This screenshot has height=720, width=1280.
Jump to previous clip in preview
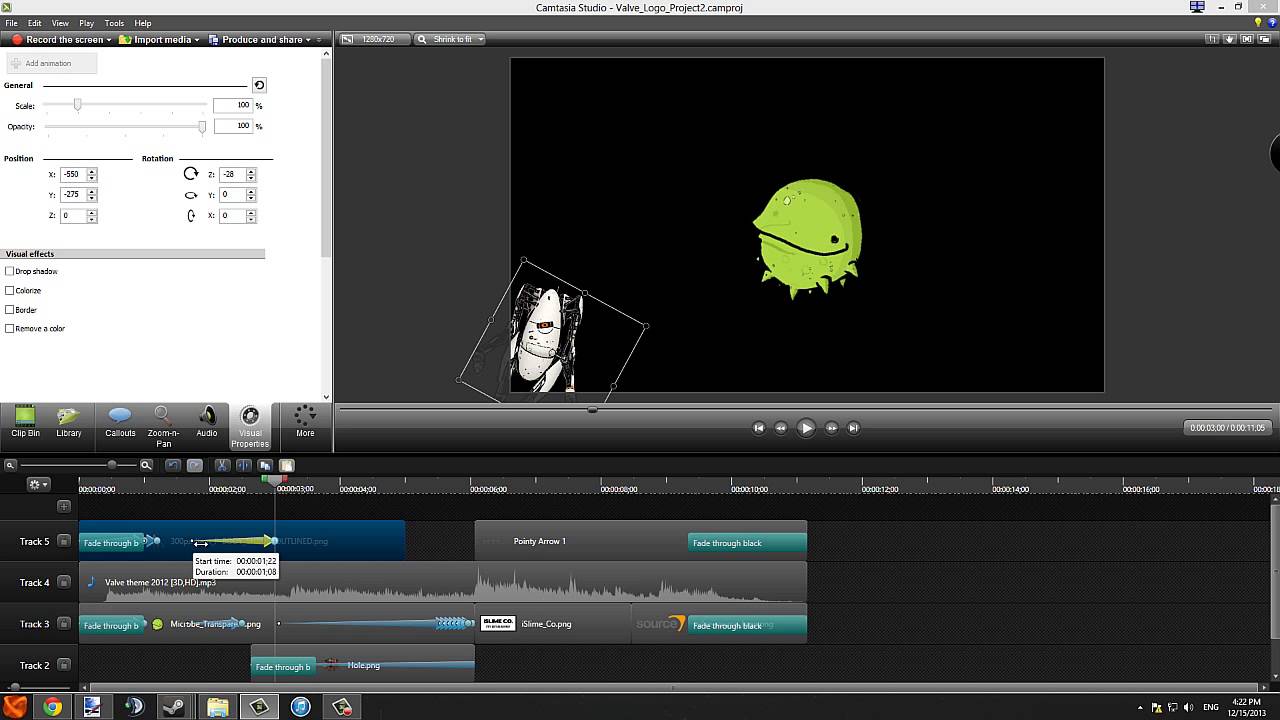[758, 428]
